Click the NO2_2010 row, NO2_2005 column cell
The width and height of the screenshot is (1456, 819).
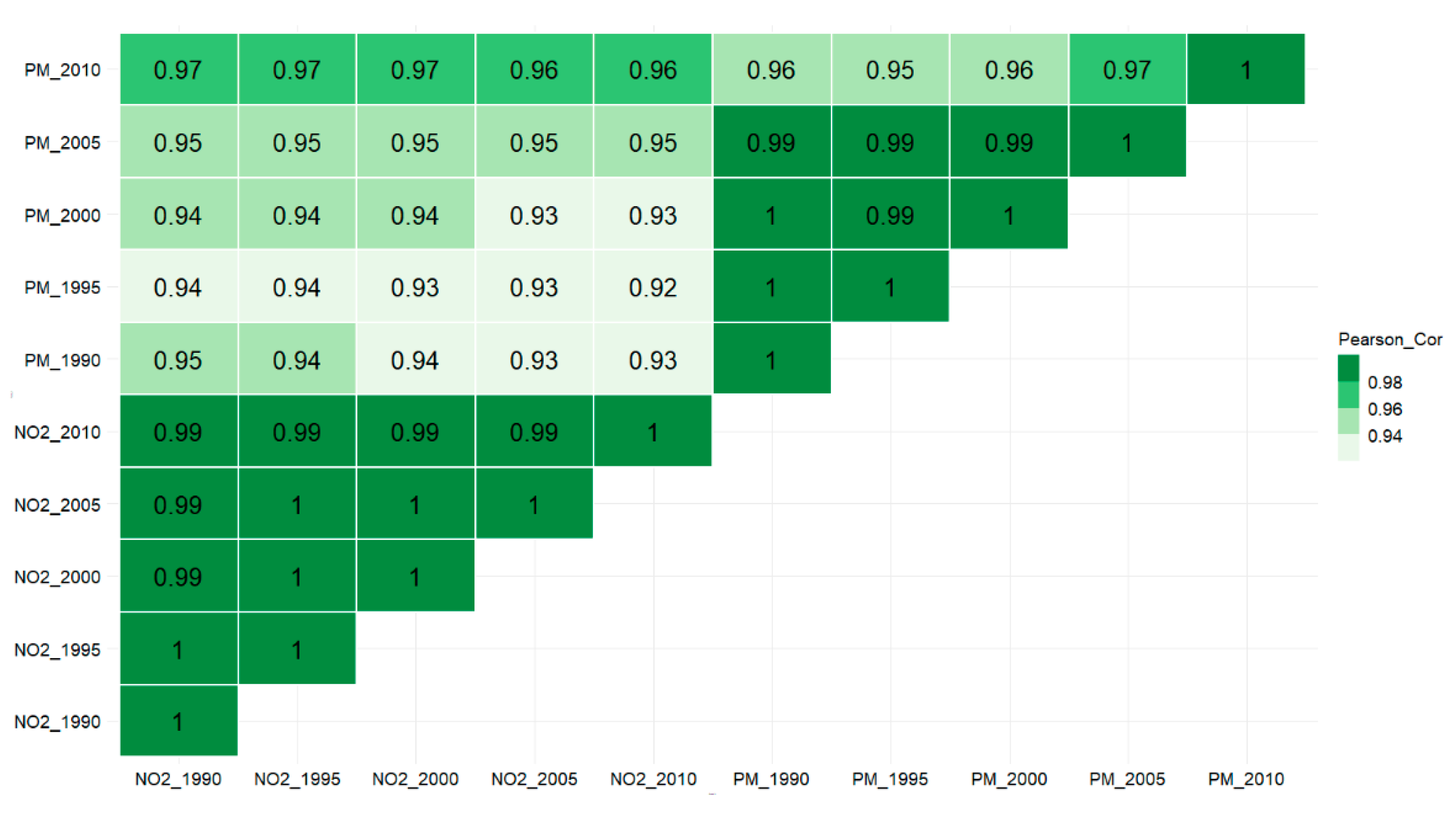534,432
